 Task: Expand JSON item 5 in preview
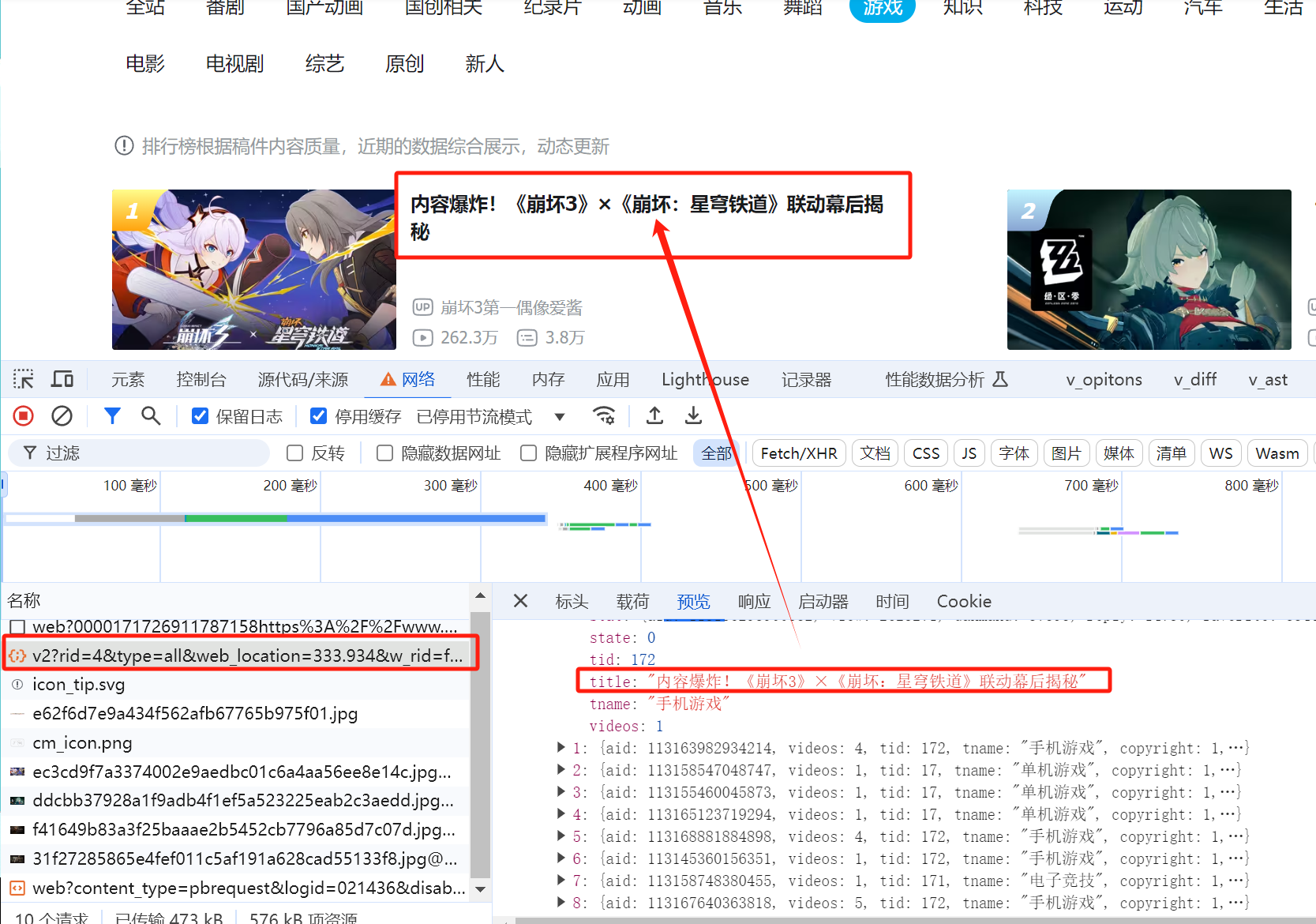(561, 836)
